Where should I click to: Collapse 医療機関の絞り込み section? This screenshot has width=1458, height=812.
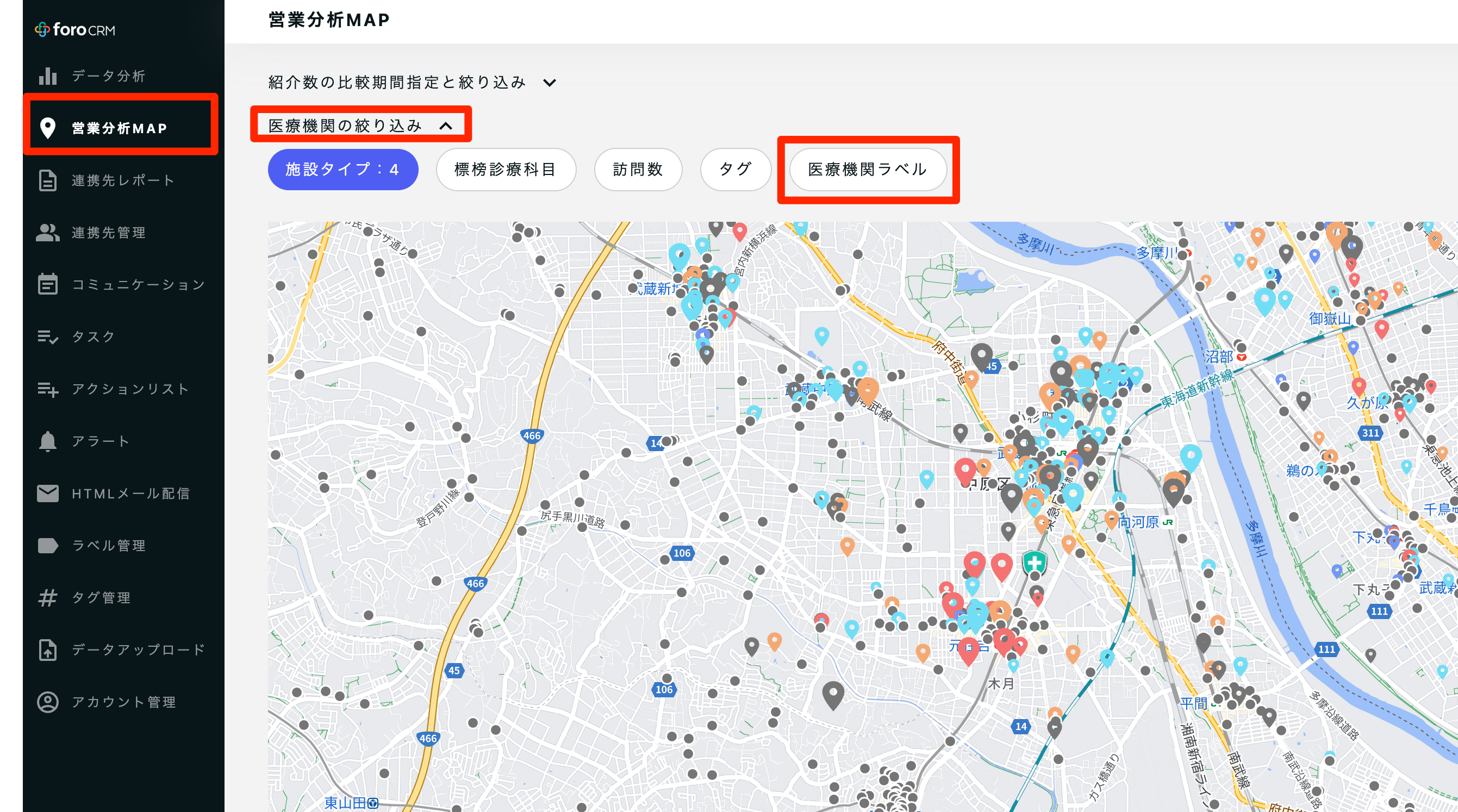tap(361, 125)
